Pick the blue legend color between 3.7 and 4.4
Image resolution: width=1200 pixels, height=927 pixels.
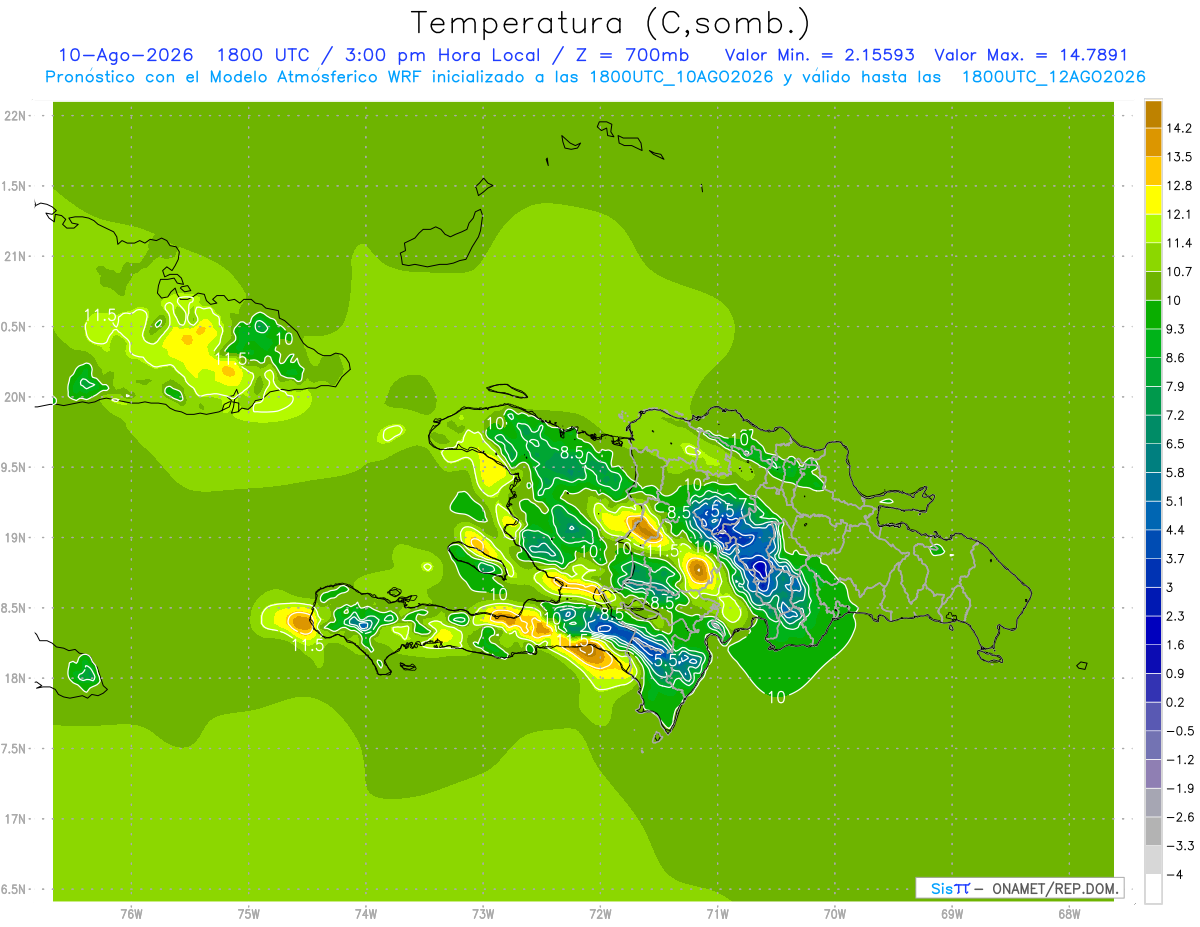(x=1153, y=543)
